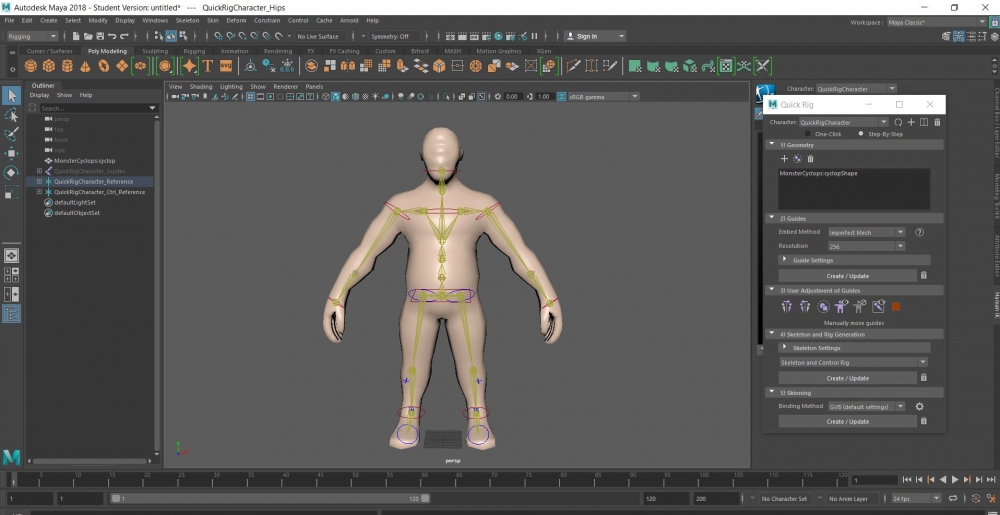Open the Binding Method dropdown

866,407
